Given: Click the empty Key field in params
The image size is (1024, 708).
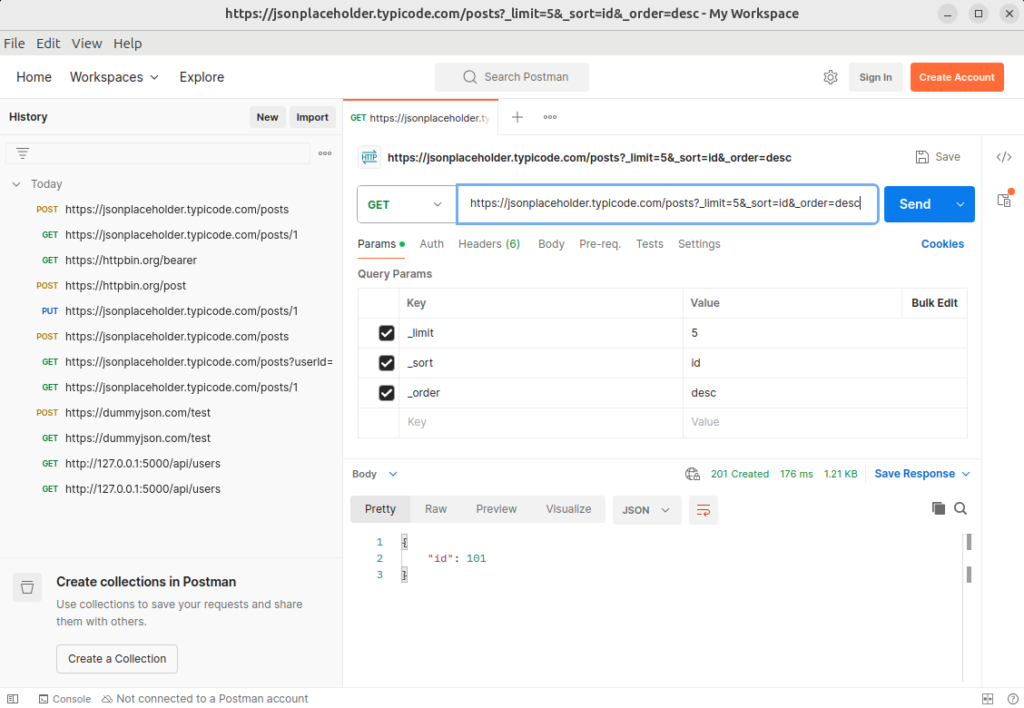Looking at the screenshot, I should (541, 423).
